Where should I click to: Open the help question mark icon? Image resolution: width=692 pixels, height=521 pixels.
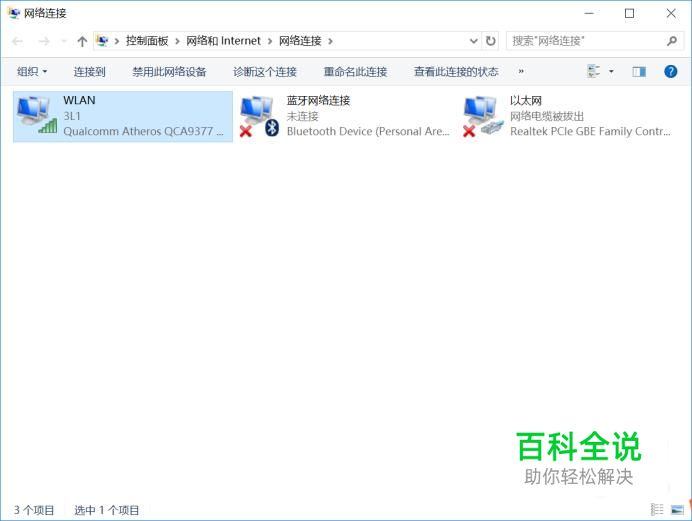point(670,71)
